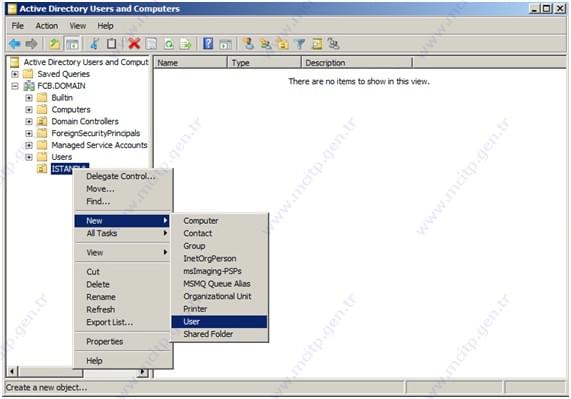Choose Move in the context menu

(122, 189)
